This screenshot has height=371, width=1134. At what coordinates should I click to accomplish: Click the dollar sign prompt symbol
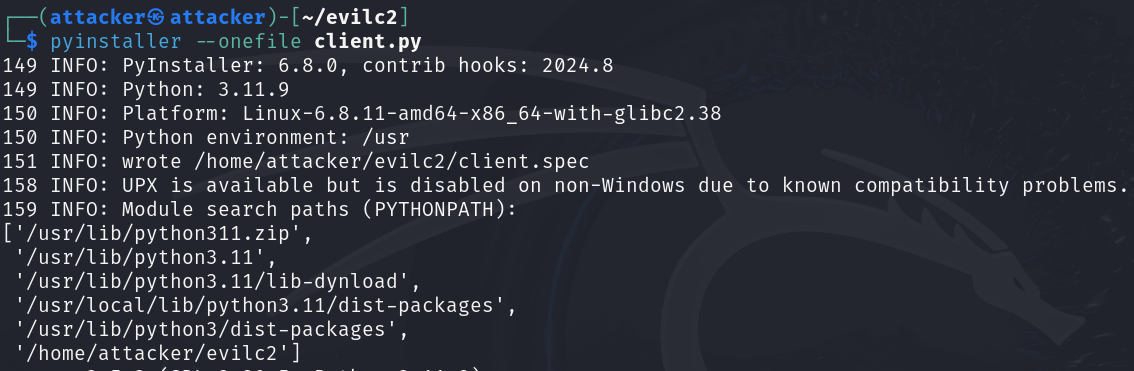[x=32, y=41]
